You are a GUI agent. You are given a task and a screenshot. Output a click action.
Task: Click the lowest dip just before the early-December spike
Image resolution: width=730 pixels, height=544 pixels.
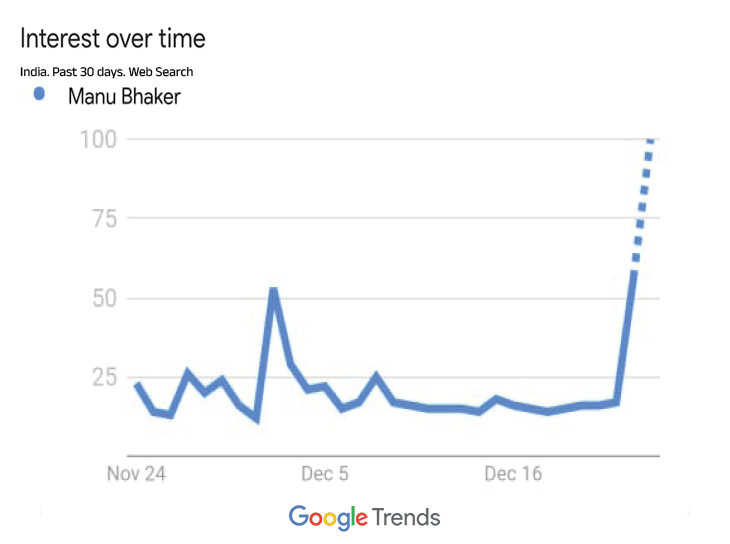tap(257, 418)
